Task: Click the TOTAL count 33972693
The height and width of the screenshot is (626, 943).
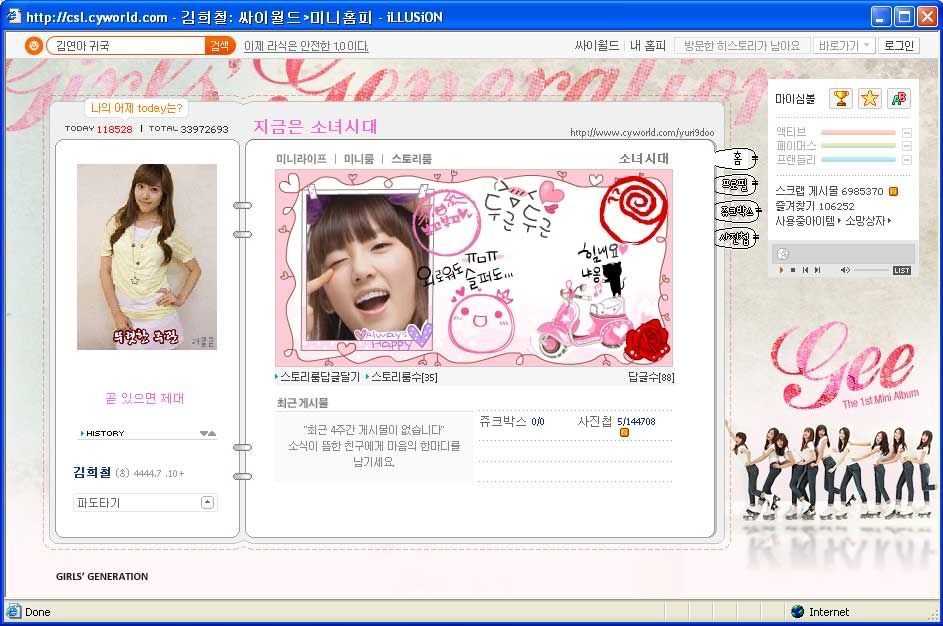Action: [204, 129]
